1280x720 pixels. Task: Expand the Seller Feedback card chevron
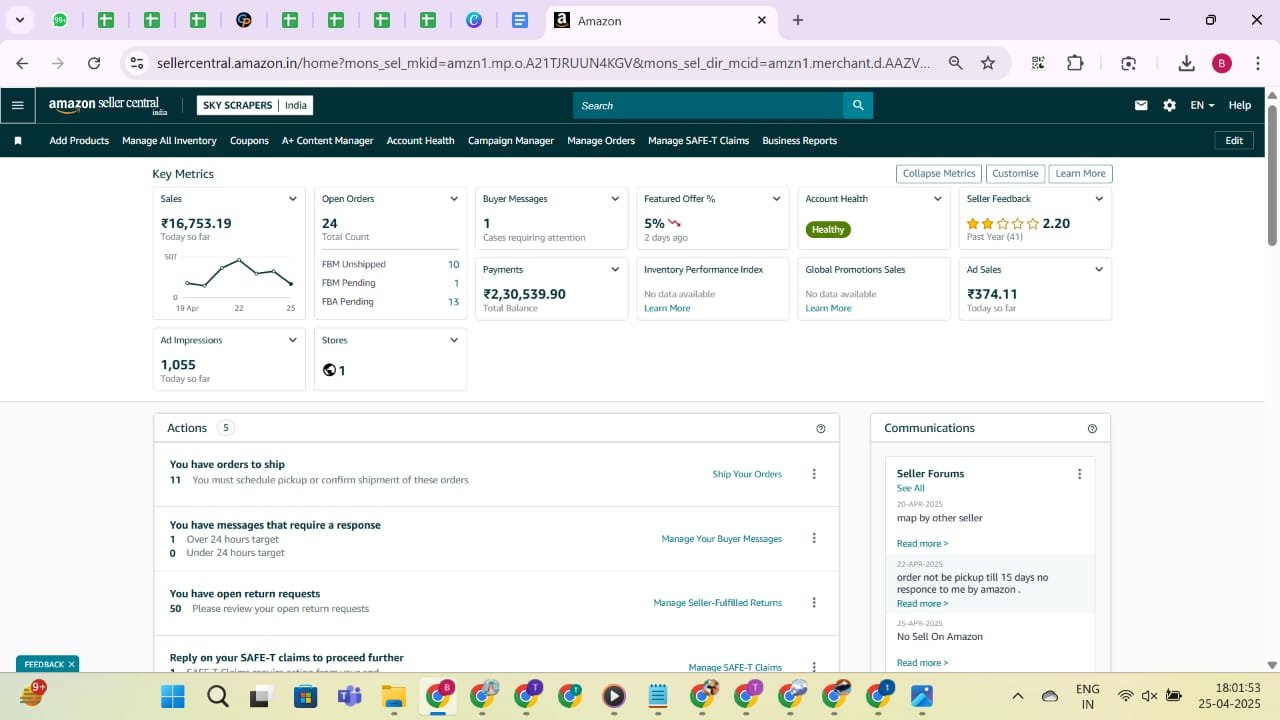point(1099,199)
